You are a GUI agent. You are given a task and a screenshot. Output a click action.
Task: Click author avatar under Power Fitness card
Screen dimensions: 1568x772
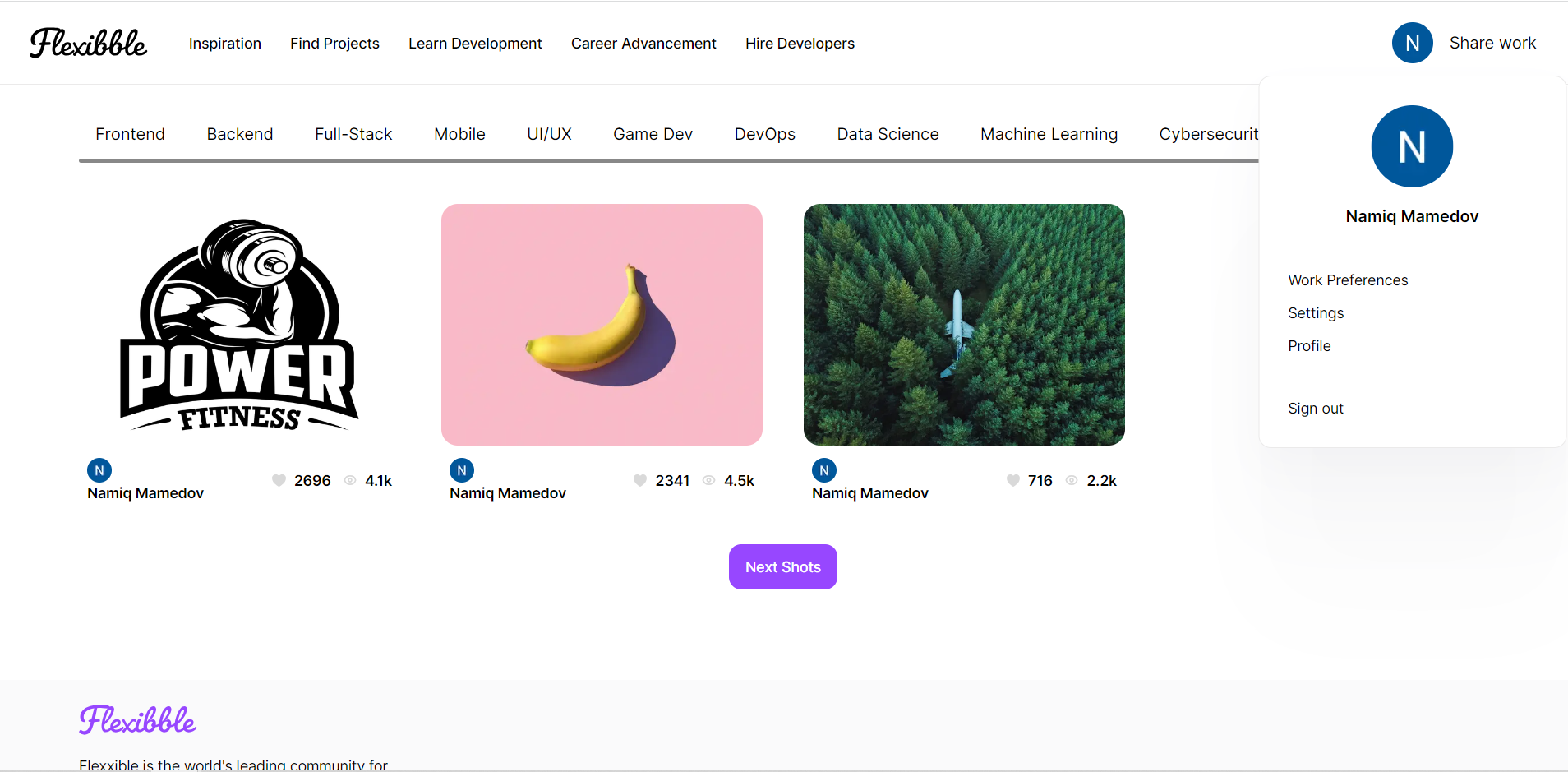tap(99, 470)
